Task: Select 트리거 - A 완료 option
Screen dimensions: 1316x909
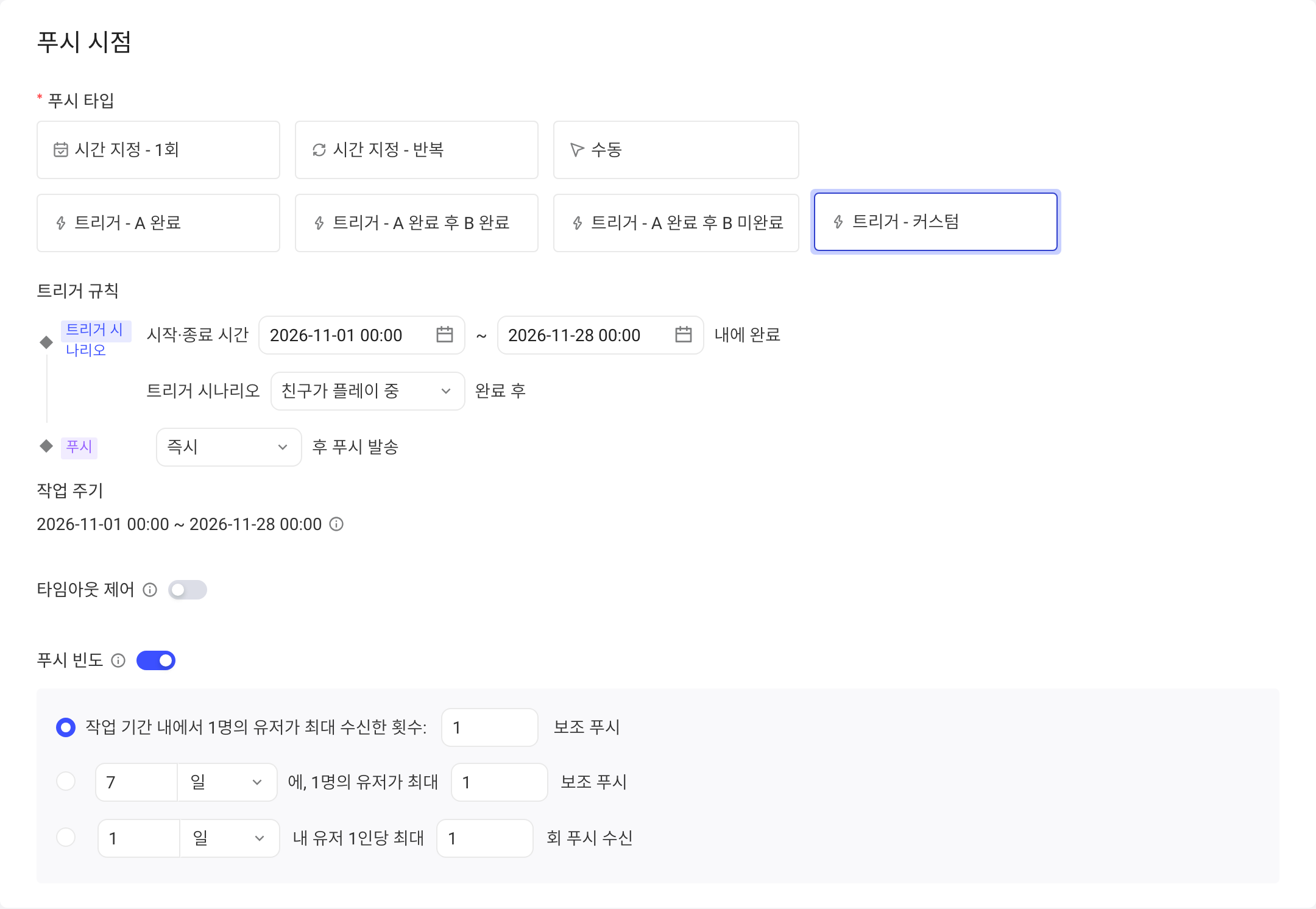Action: [158, 223]
